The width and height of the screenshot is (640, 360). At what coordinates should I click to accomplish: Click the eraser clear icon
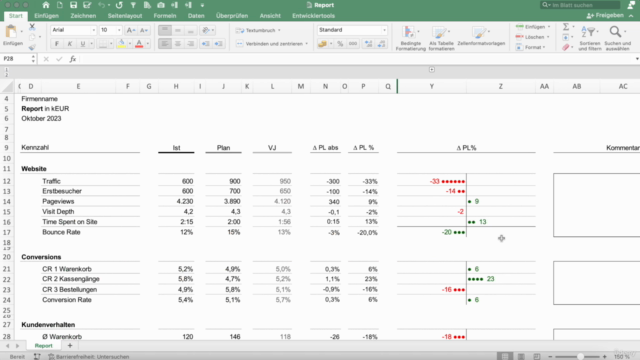click(x=566, y=47)
